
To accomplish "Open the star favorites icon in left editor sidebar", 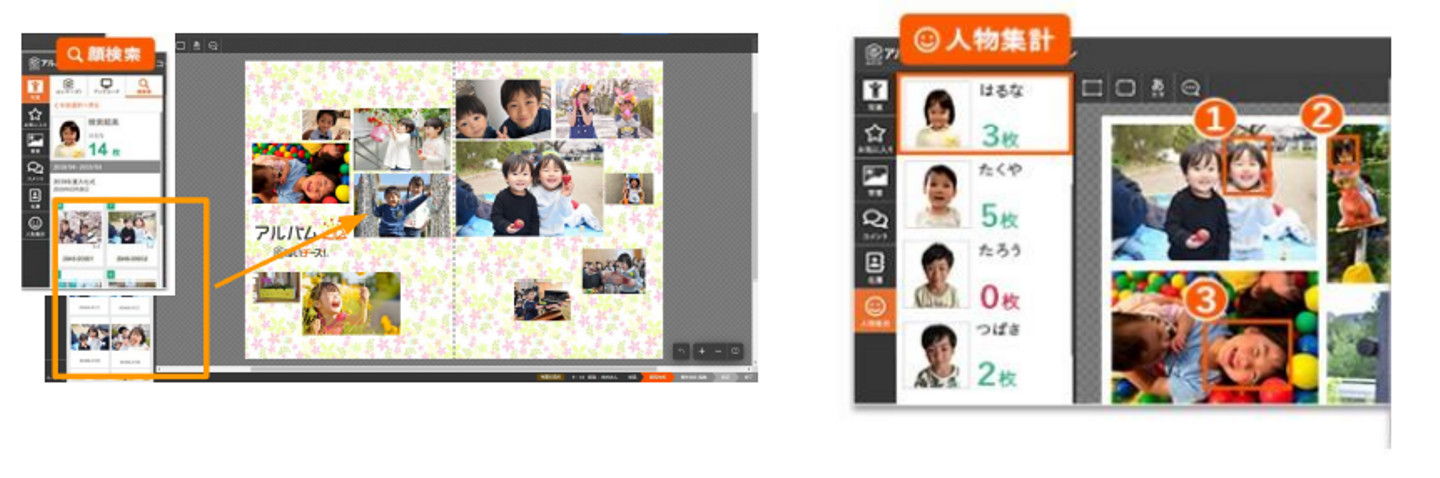I will tap(34, 116).
